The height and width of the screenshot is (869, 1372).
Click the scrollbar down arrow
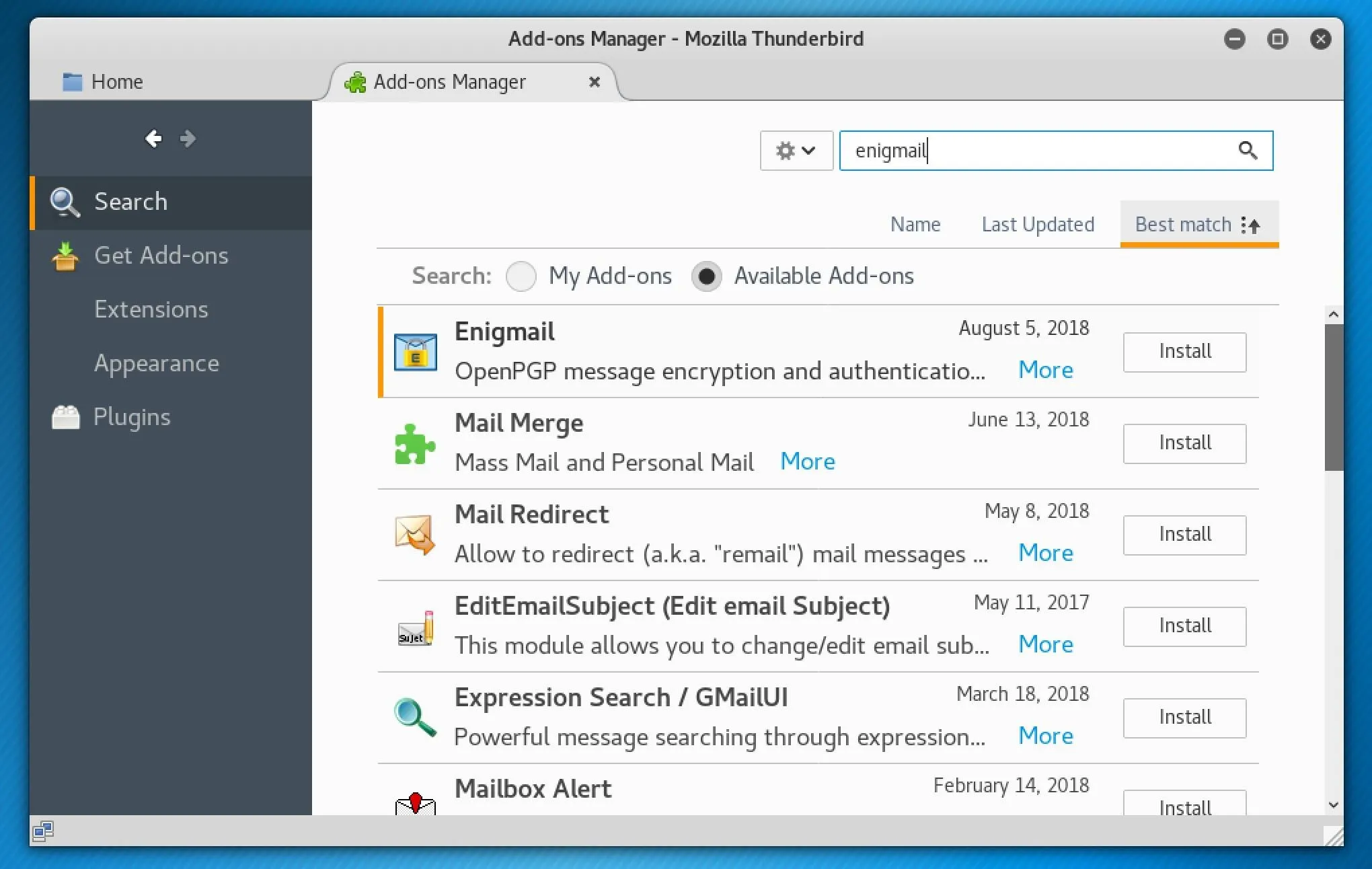[x=1333, y=805]
